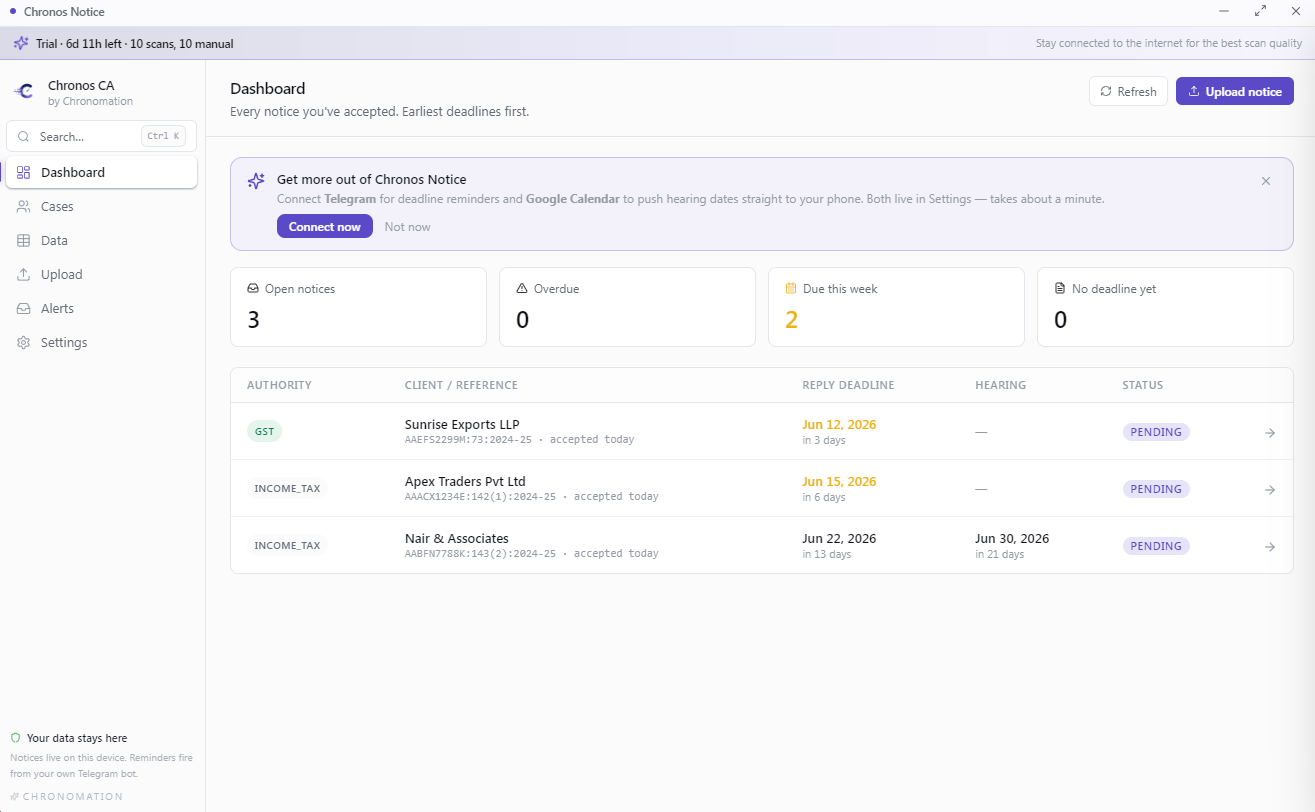Open Apex Traders Pvt Ltd row arrow
This screenshot has width=1315, height=812.
click(1270, 489)
